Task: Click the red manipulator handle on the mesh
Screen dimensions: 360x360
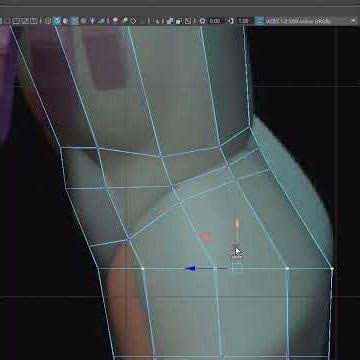Action: 206,237
